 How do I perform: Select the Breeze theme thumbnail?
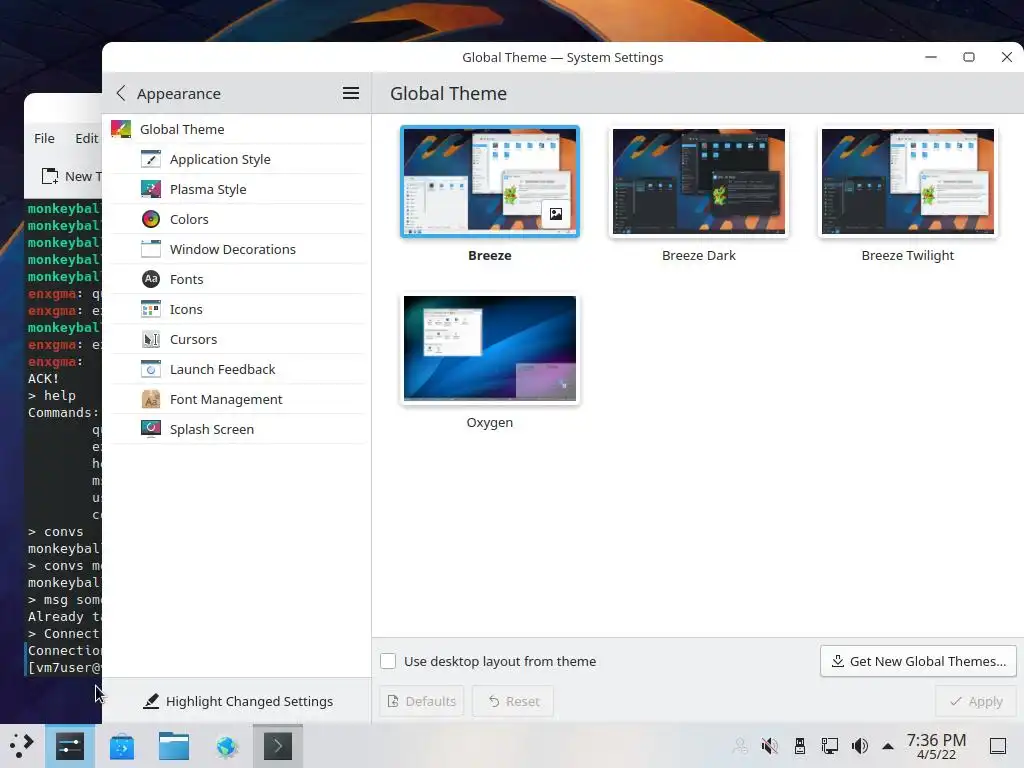490,182
